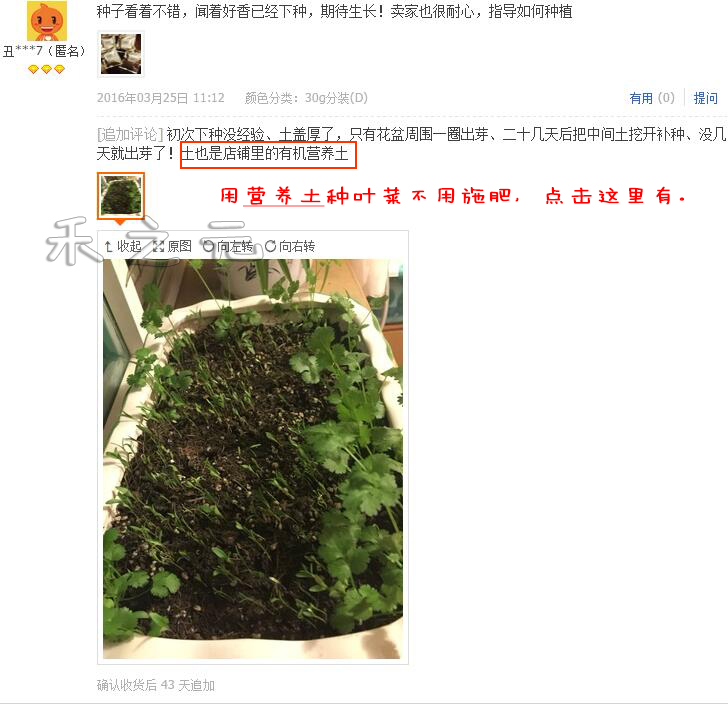Click the last yellow diamond rating icon
Screen dimensions: 728x708
[x=59, y=70]
